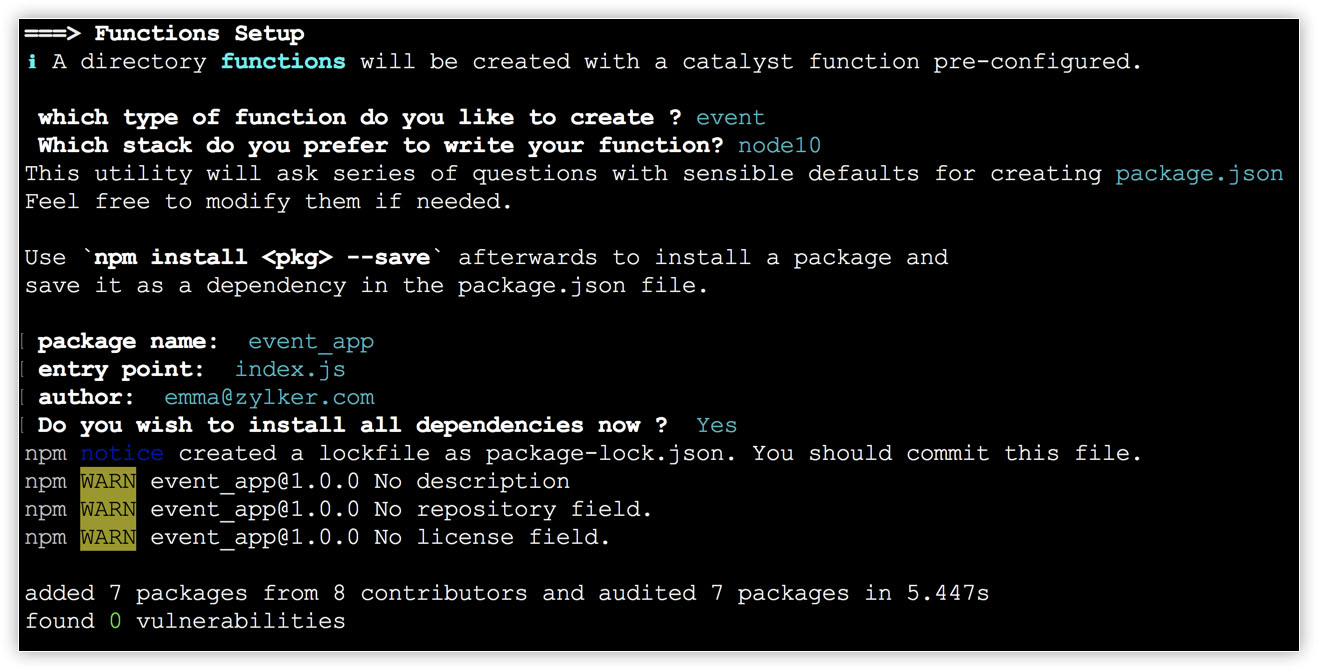Screen dimensions: 1318x670
Task: Click the emma@zylker.com author value
Action: [x=269, y=398]
